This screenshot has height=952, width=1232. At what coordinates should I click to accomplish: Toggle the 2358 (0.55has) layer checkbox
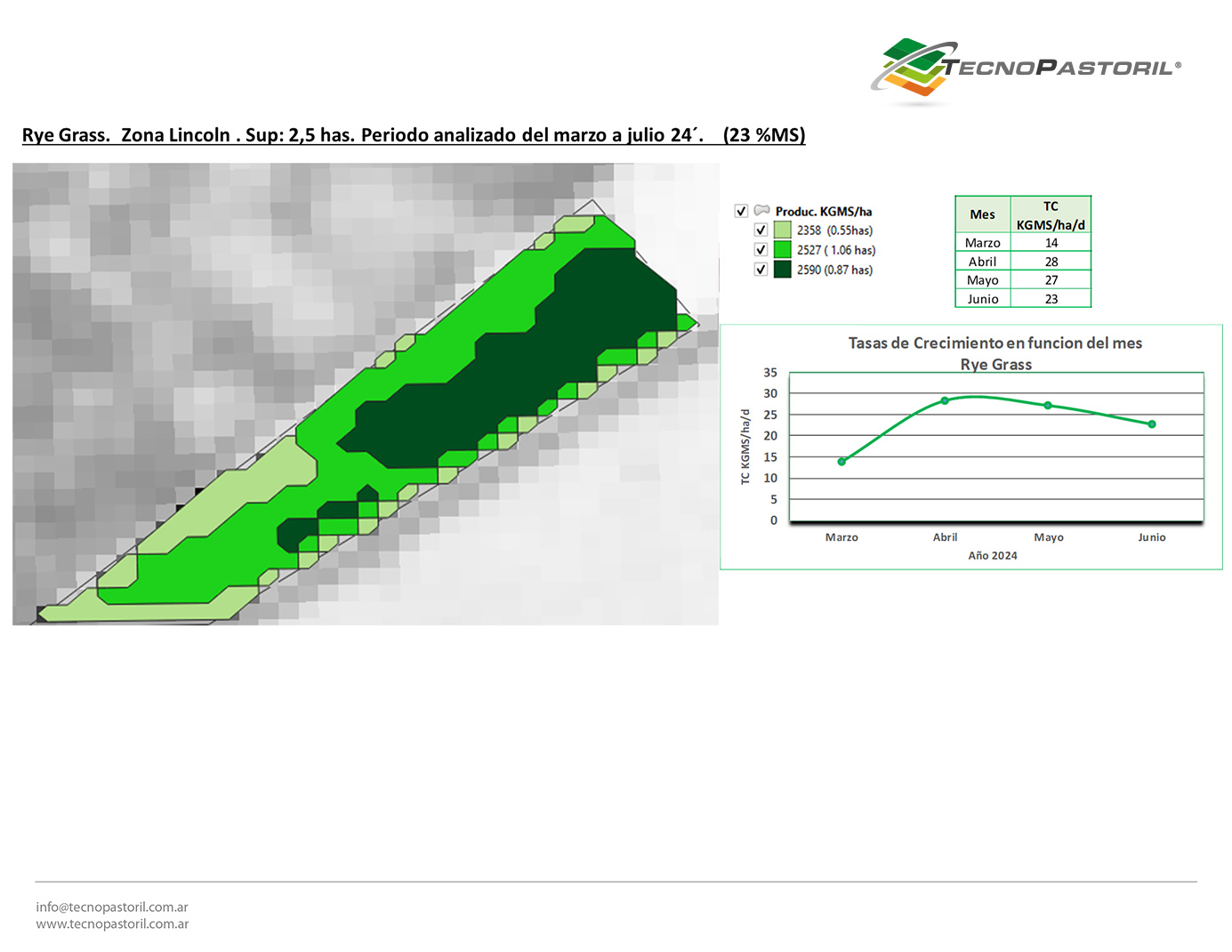coord(761,230)
